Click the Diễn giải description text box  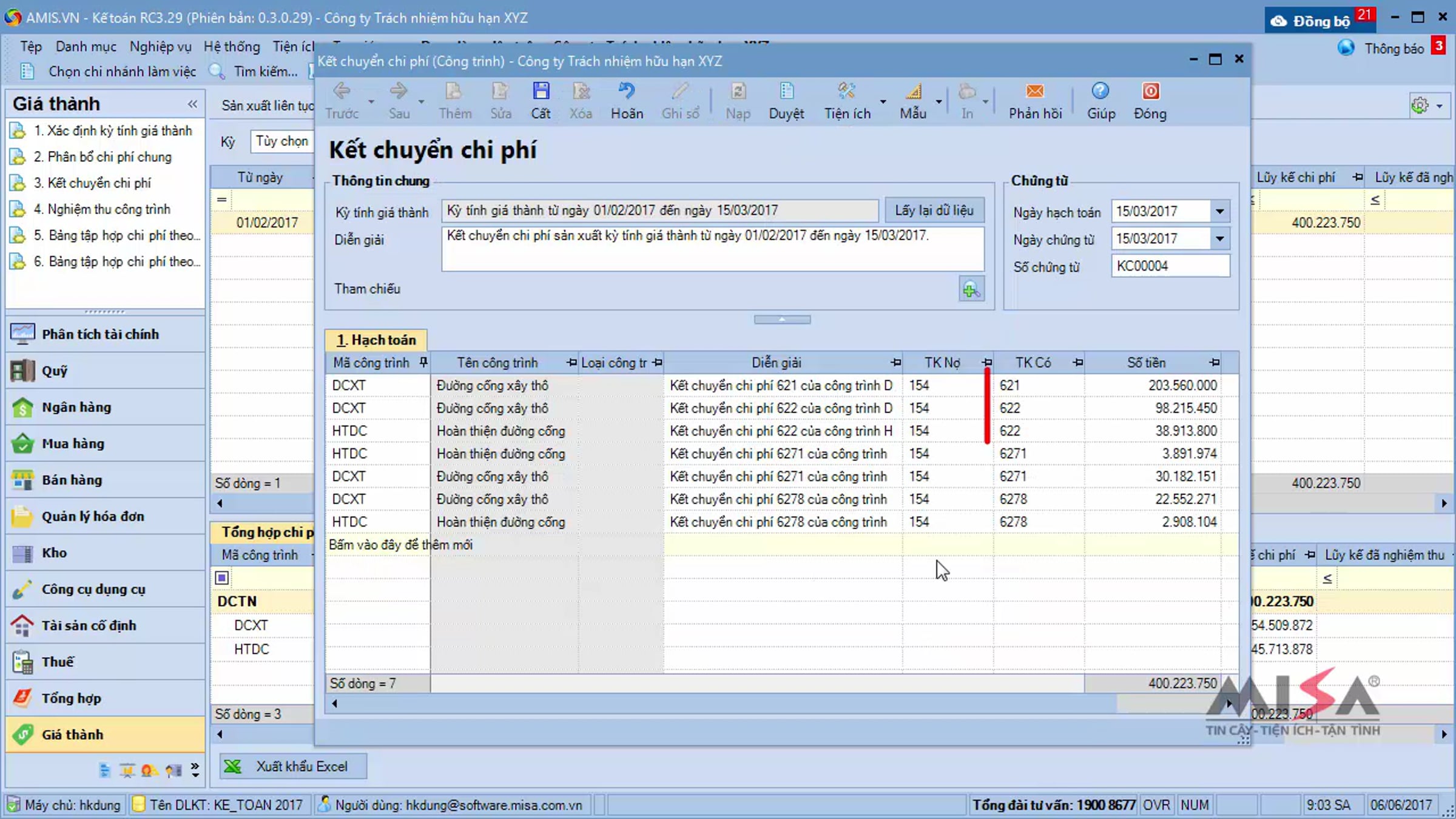click(713, 249)
